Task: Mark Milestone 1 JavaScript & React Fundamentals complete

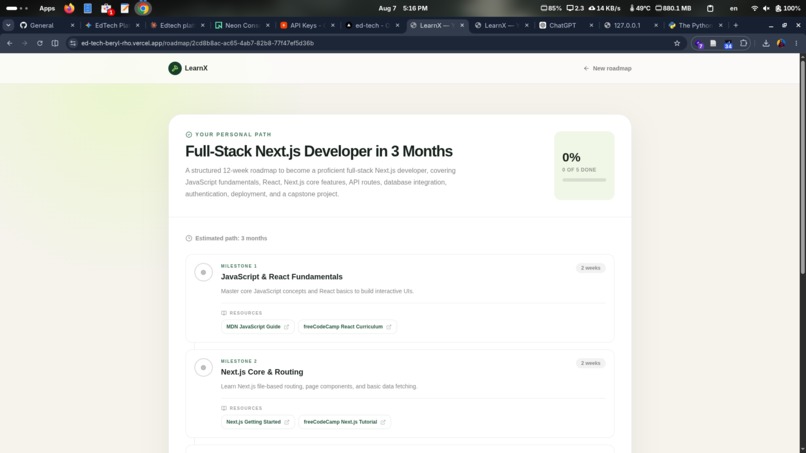Action: (203, 273)
